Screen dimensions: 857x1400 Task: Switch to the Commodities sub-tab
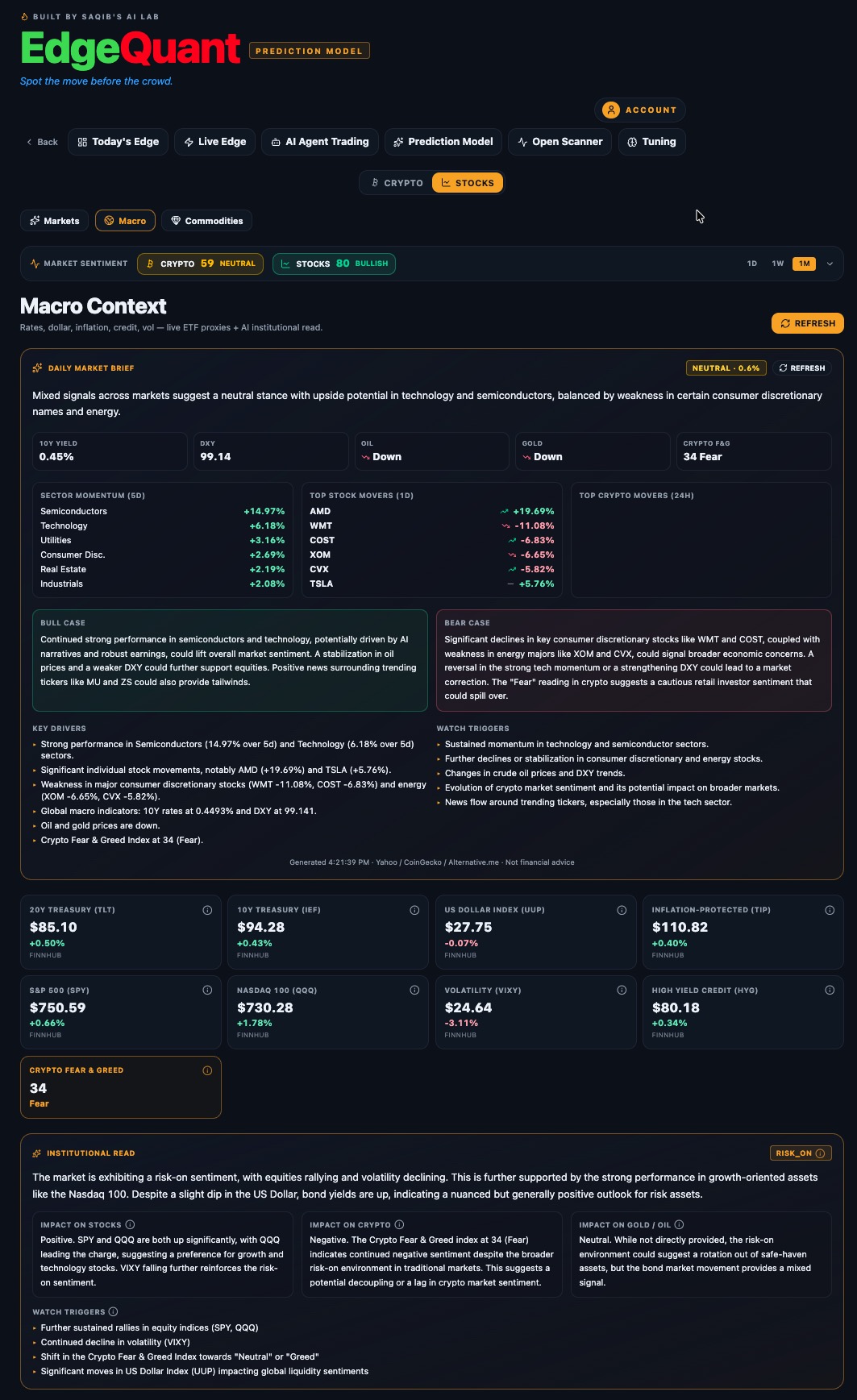coord(207,221)
